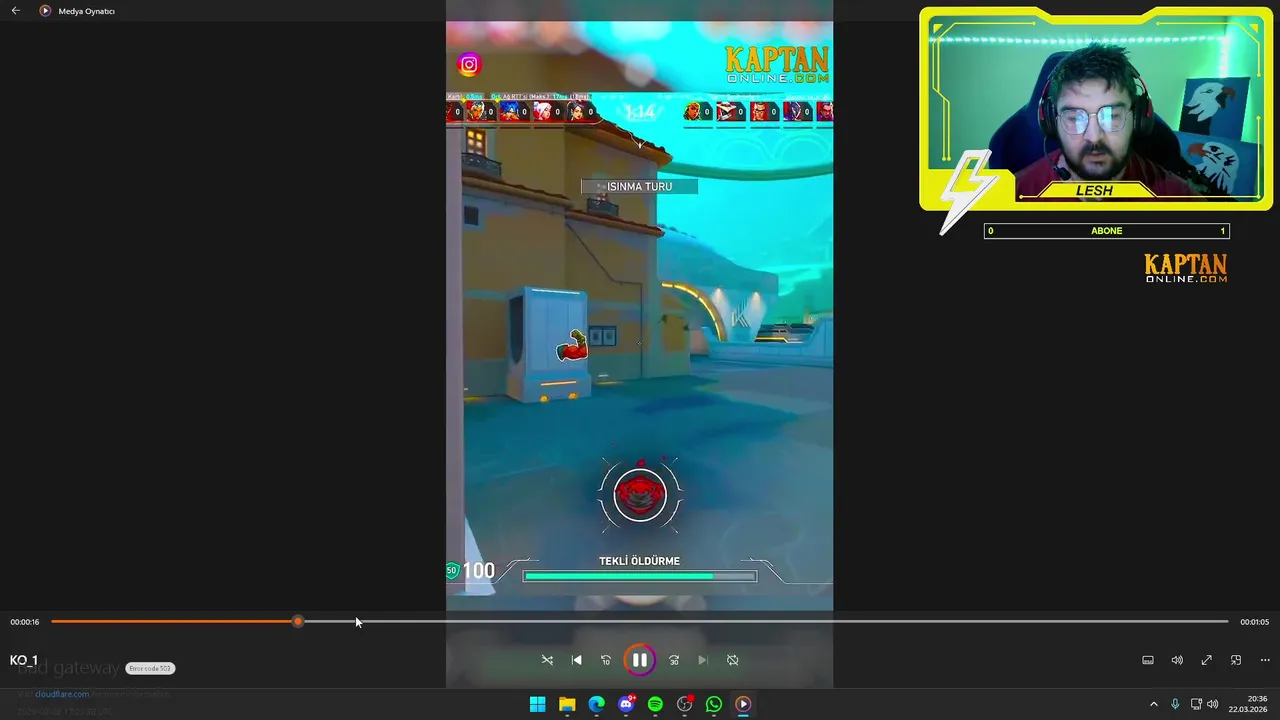1280x720 pixels.
Task: Open the more options menu
Action: pyautogui.click(x=1265, y=660)
